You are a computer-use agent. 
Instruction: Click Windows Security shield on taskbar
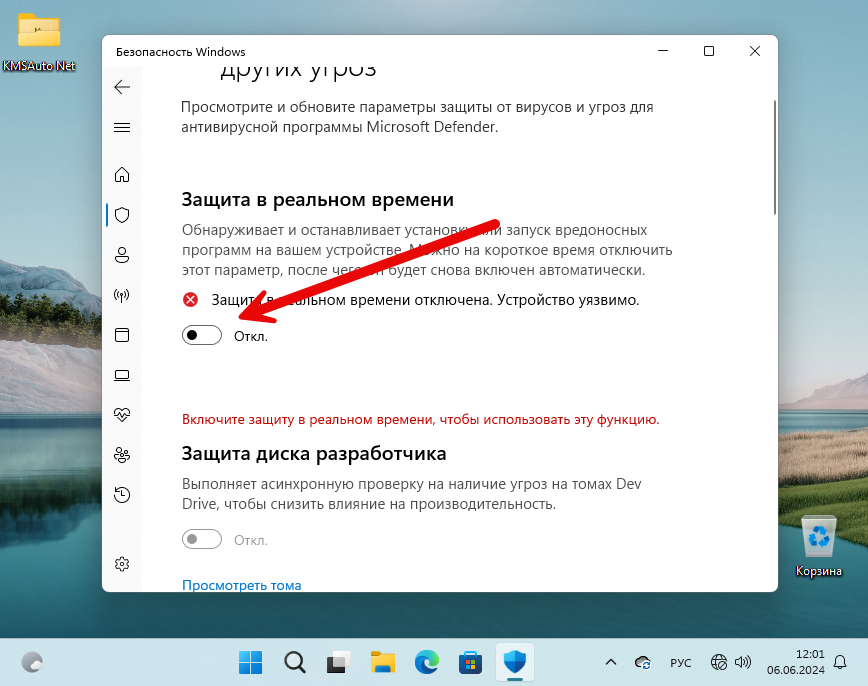[515, 662]
